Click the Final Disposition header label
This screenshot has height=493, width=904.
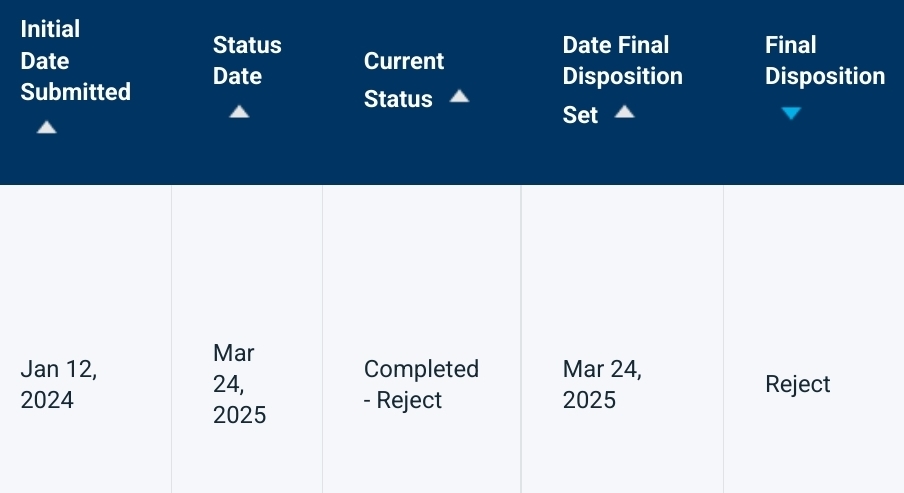point(824,60)
